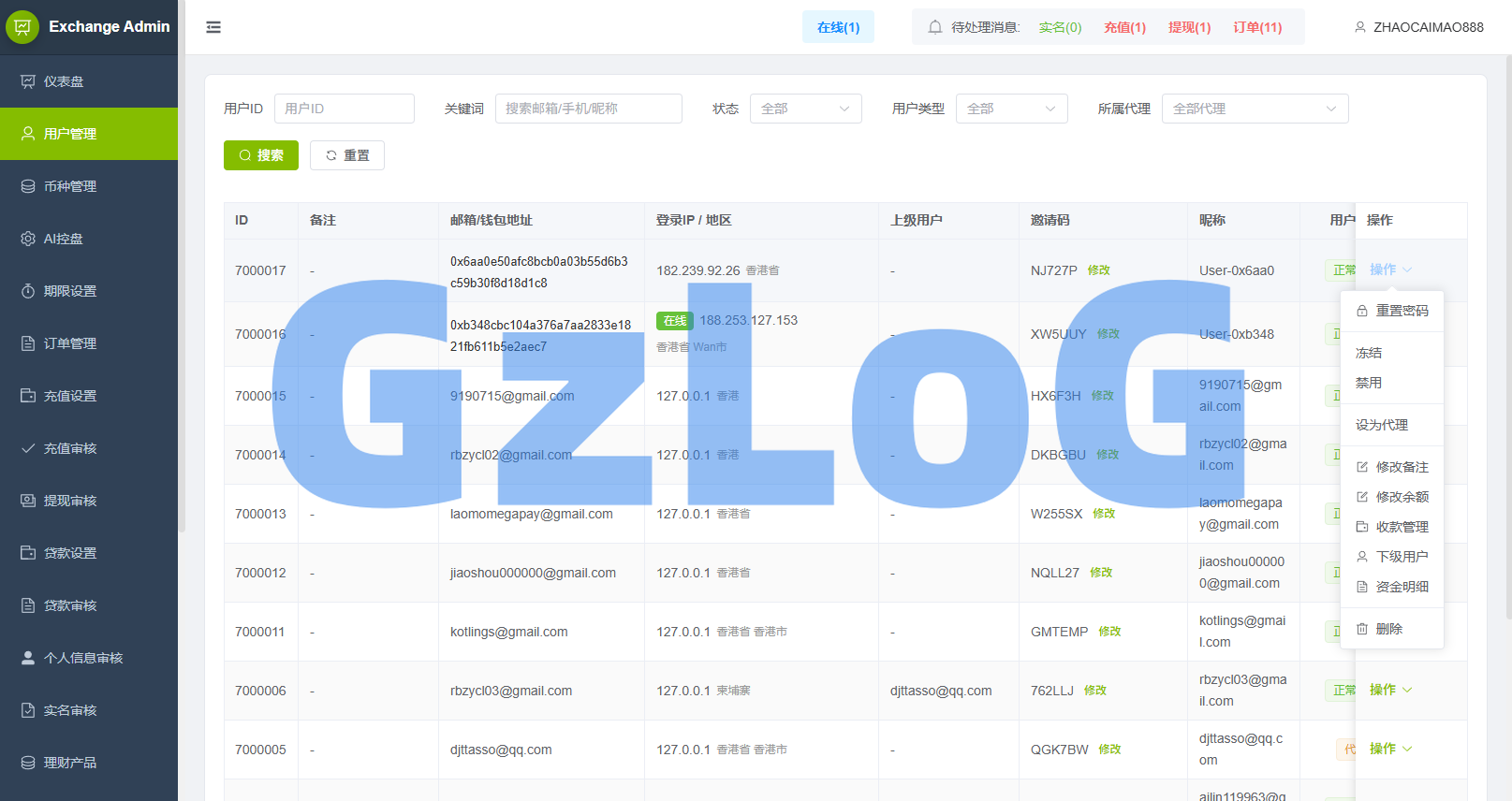Click user ID 7000013 cell
Image resolution: width=1512 pixels, height=801 pixels.
pyautogui.click(x=260, y=514)
